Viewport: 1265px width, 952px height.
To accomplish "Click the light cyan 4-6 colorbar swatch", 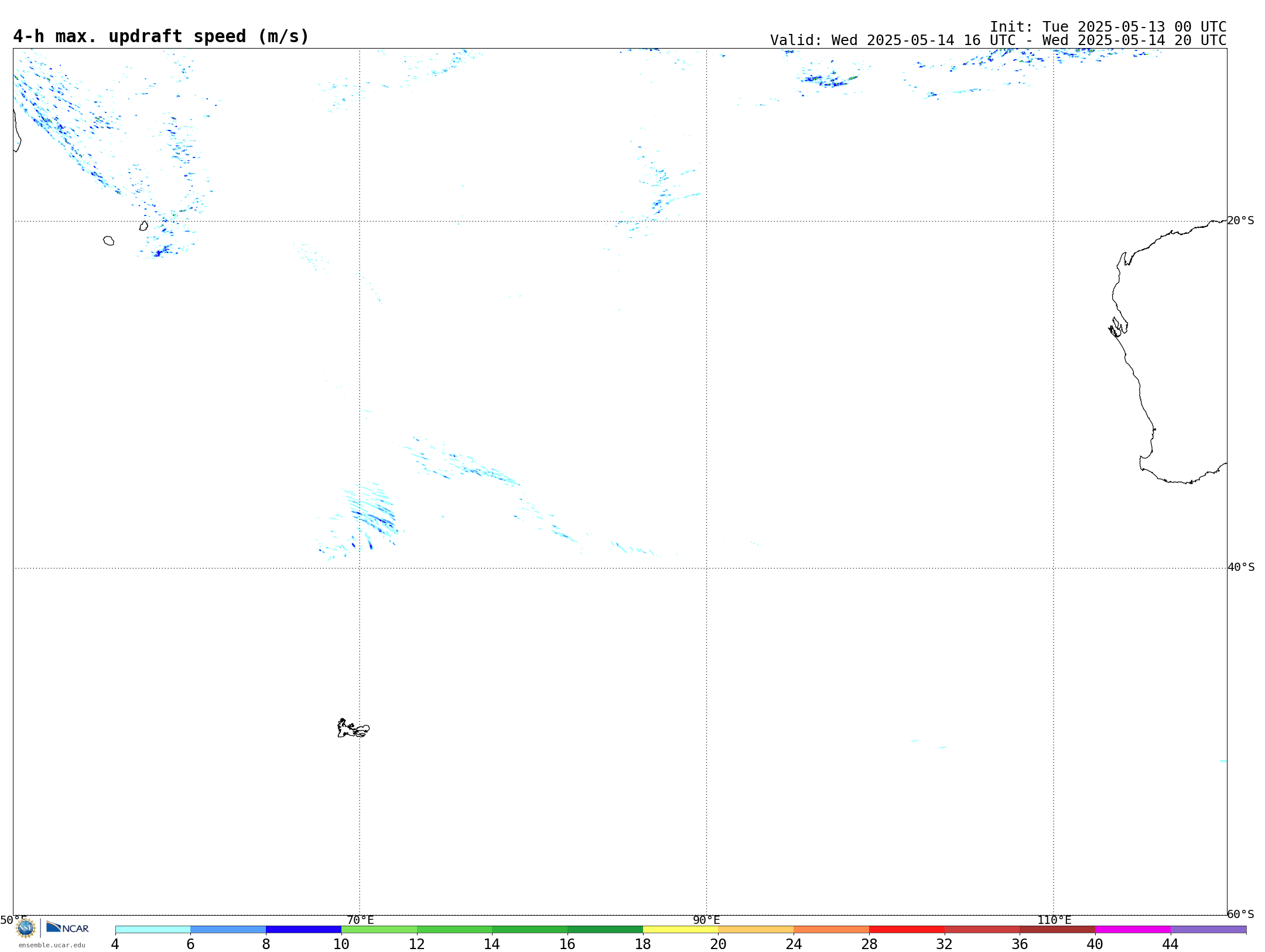I will 153,930.
